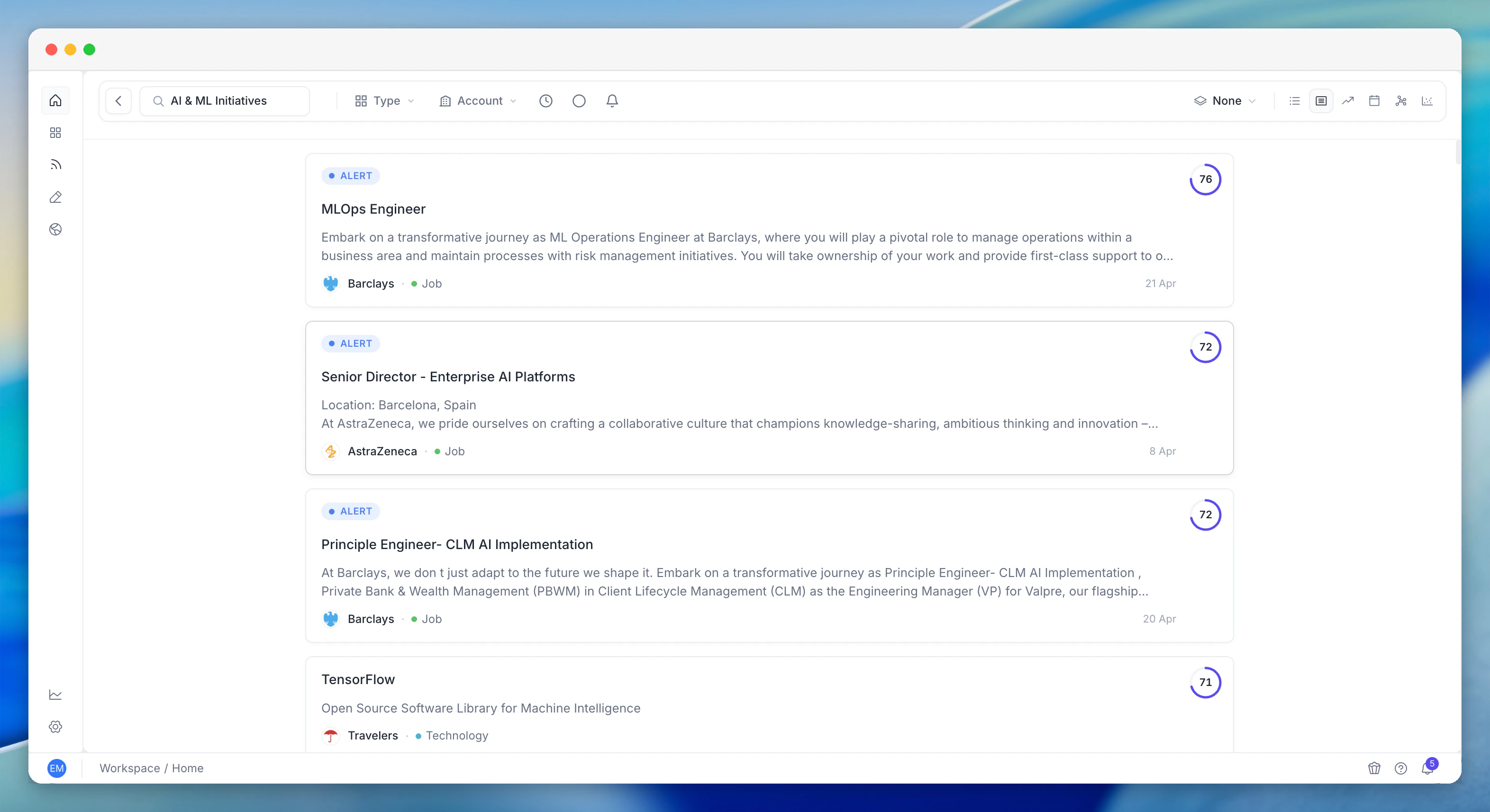
Task: Open the gift box icon in footer
Action: pos(1374,768)
